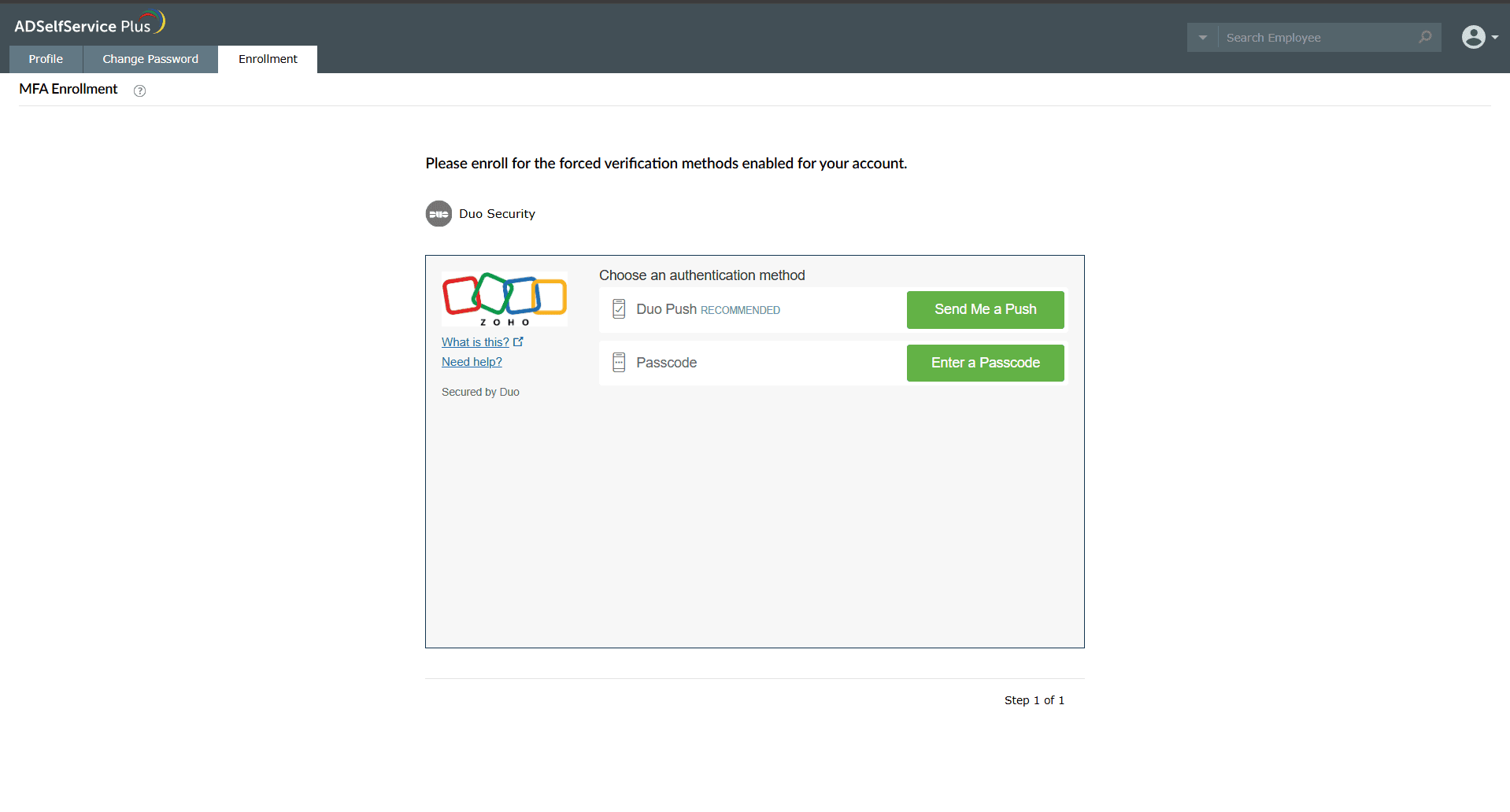Screen dimensions: 1510x812
Task: Click the user profile avatar icon
Action: pyautogui.click(x=1474, y=37)
